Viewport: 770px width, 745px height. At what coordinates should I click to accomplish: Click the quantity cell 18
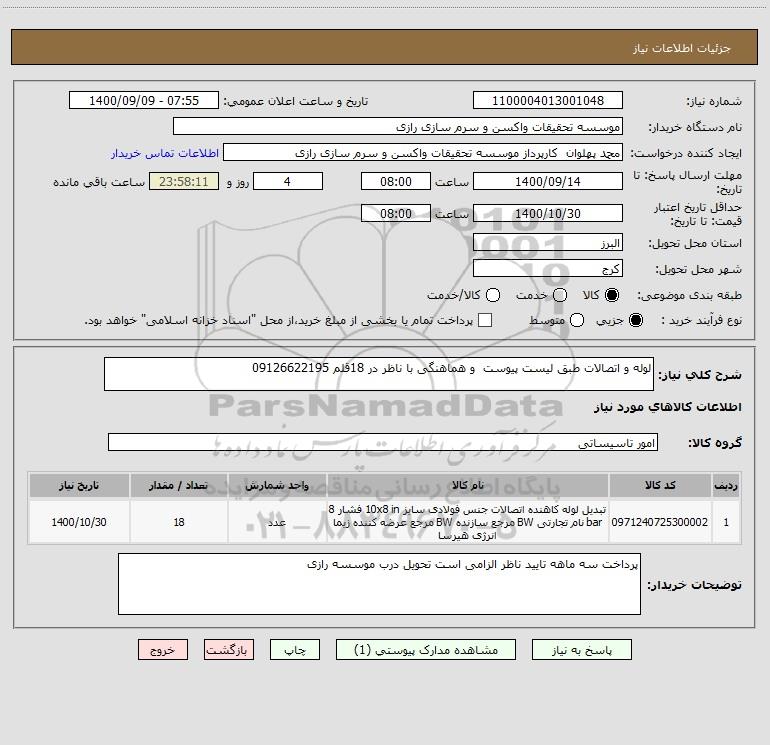[179, 522]
